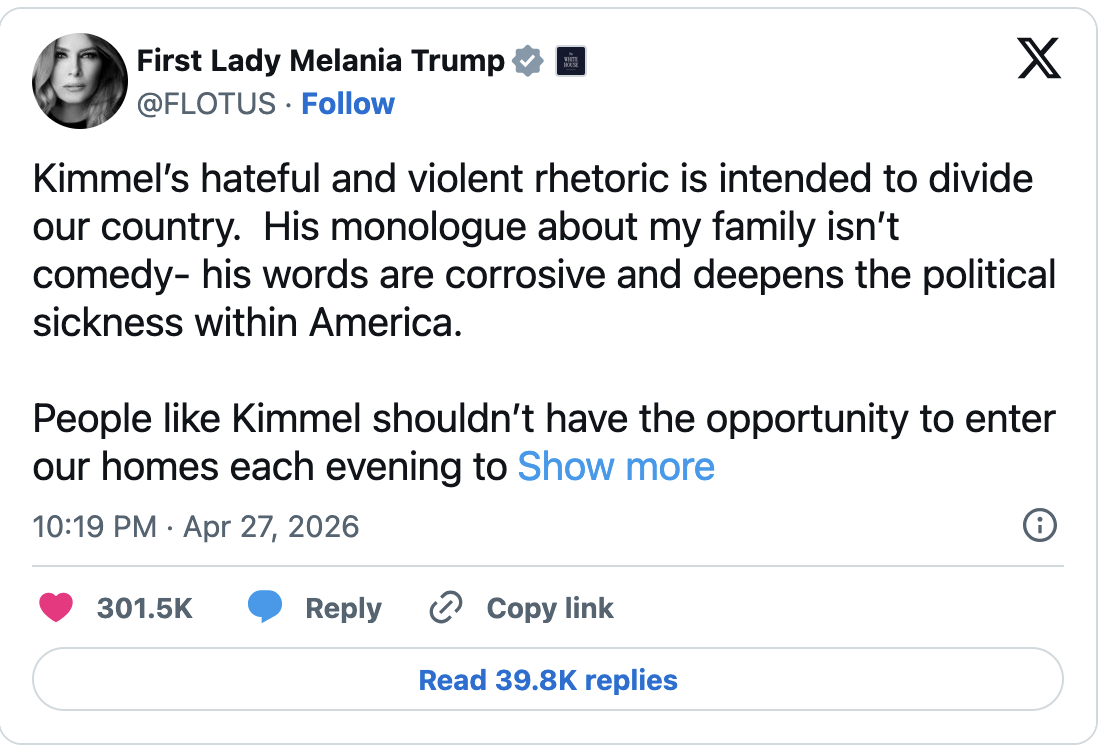Viewport: 1104px width, 754px height.
Task: Click the @FLOTUS handle
Action: pyautogui.click(x=205, y=104)
